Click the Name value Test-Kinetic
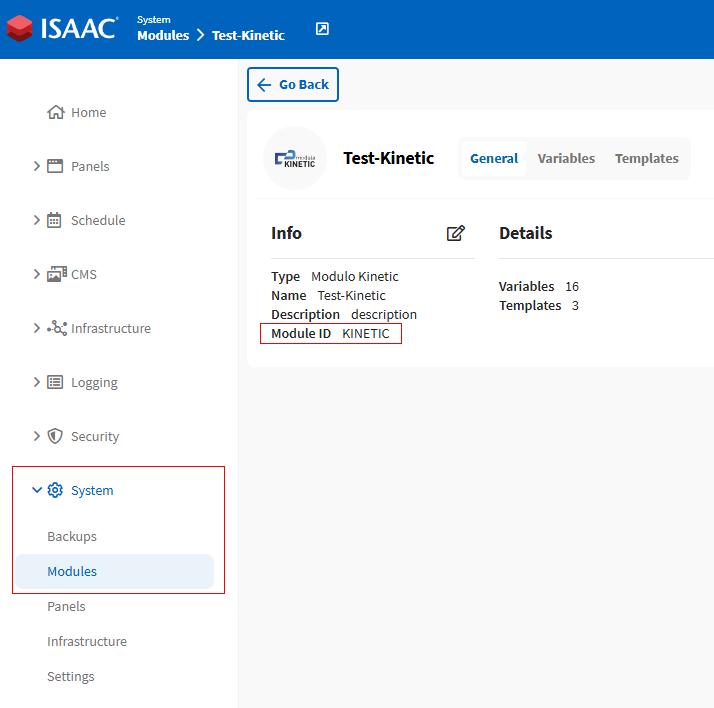Screen dimensions: 714x708 tap(352, 295)
